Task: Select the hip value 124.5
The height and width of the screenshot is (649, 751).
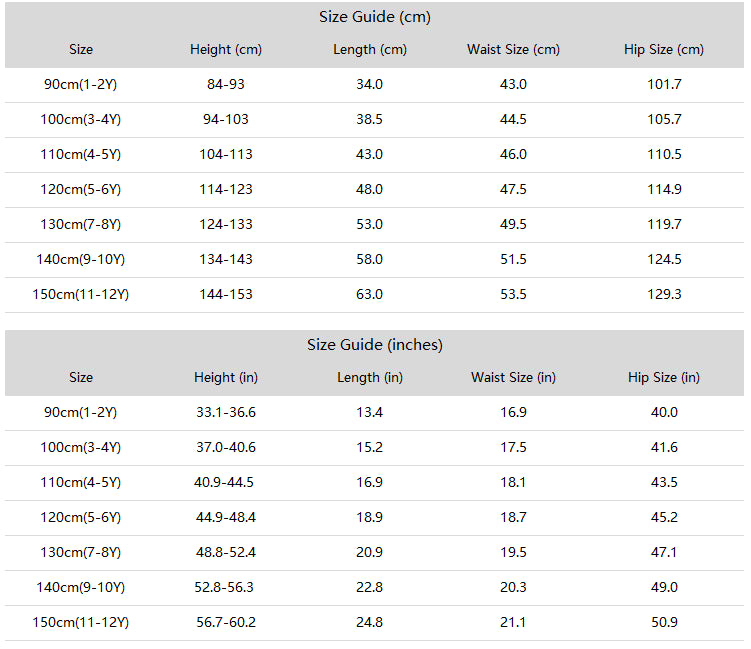Action: pyautogui.click(x=664, y=259)
